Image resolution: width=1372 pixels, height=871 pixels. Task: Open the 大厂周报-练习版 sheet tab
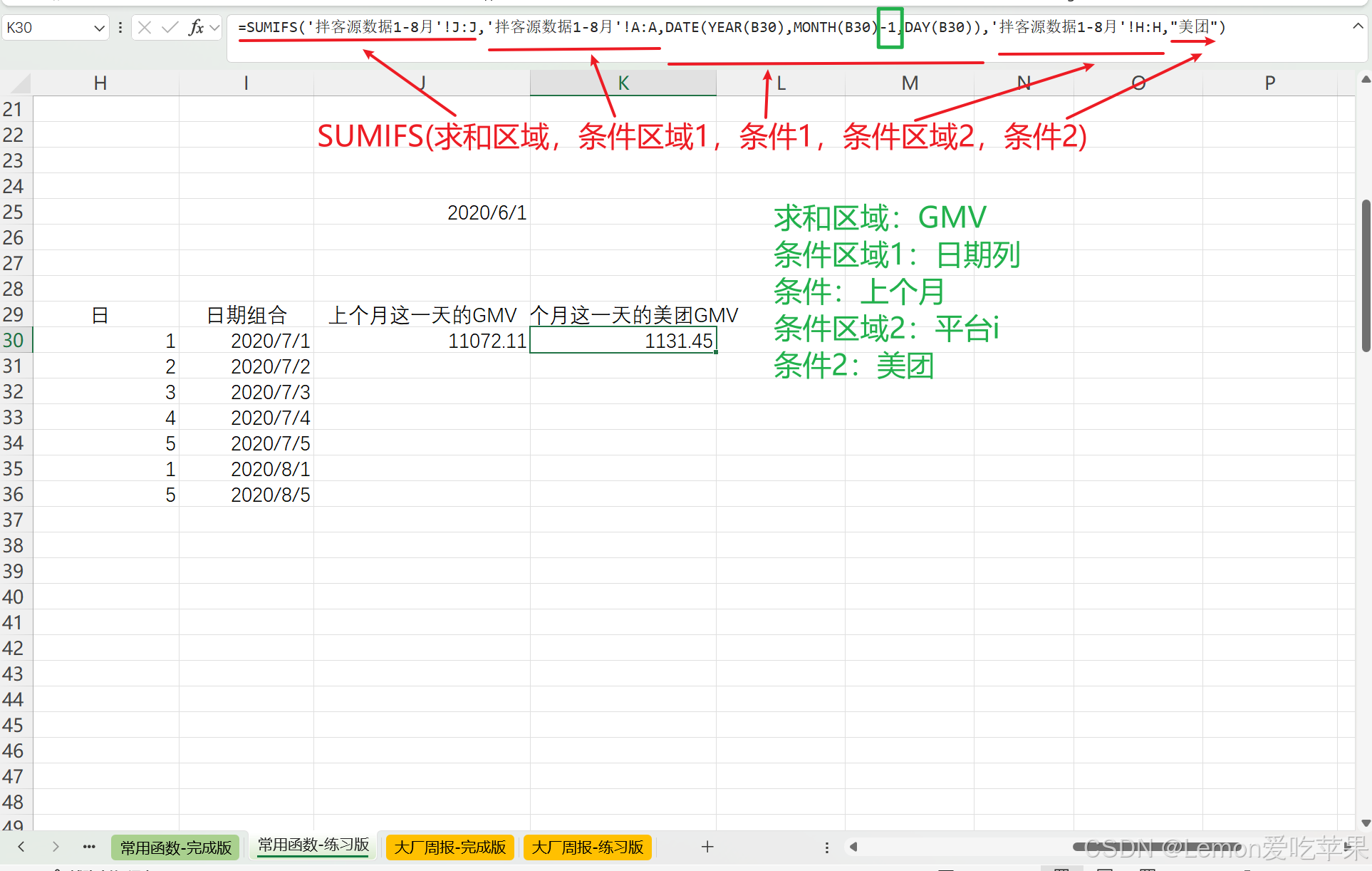pyautogui.click(x=588, y=847)
